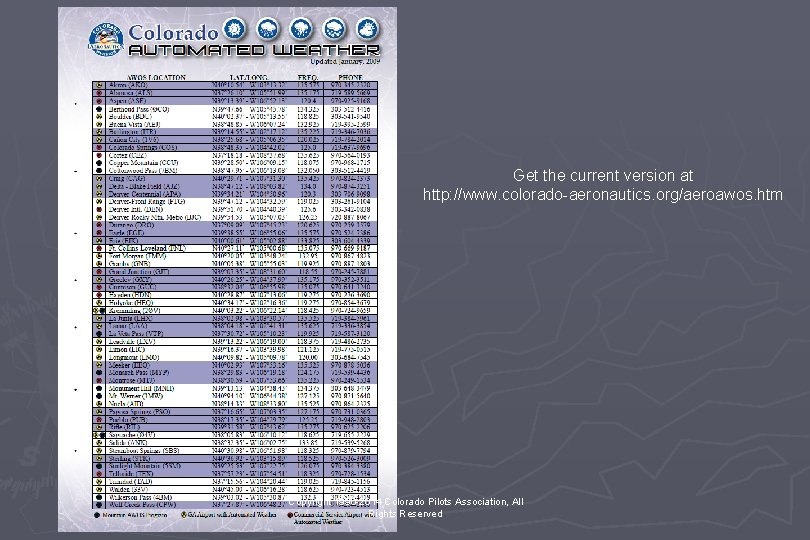The height and width of the screenshot is (540, 810).
Task: Select the Denver Rocky Mtn. Metro location name
Action: click(155, 218)
